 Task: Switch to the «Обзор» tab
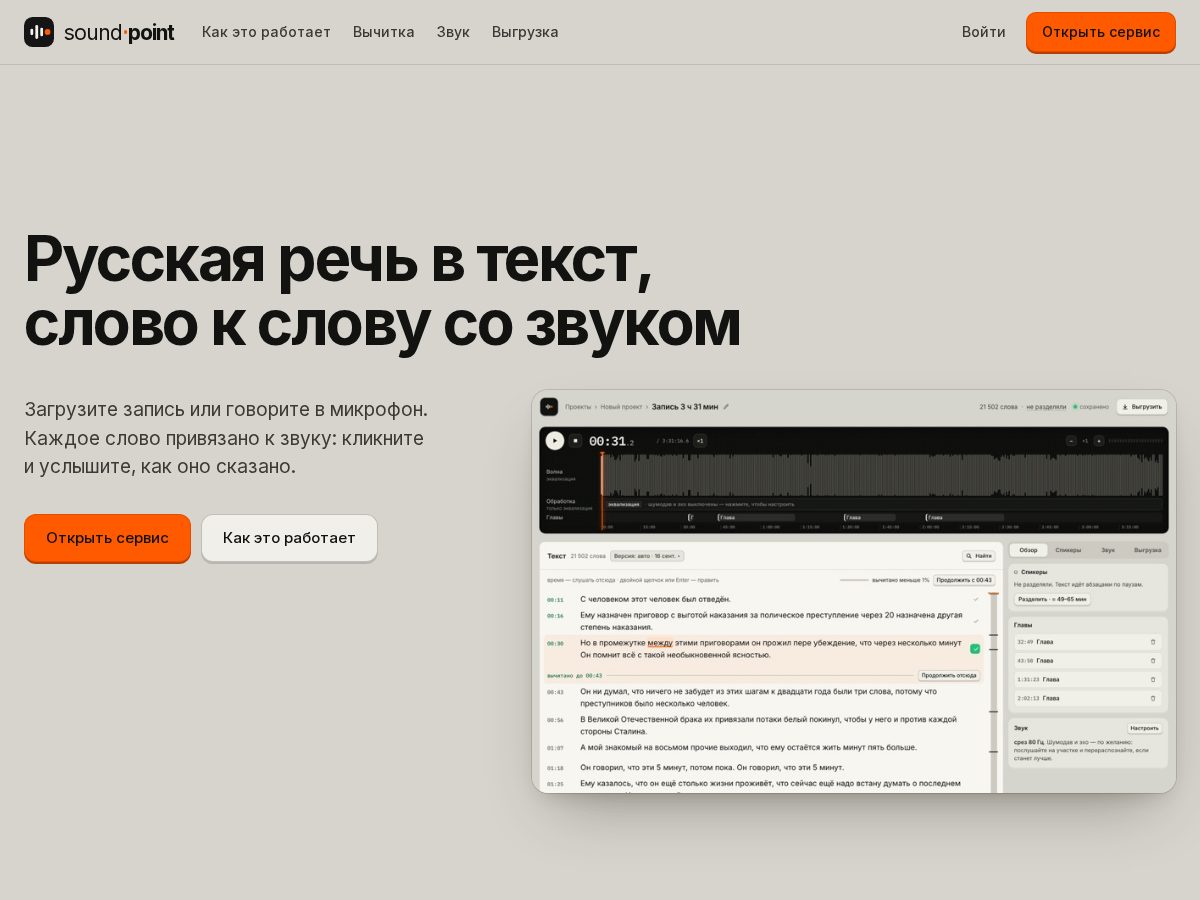(x=1029, y=550)
